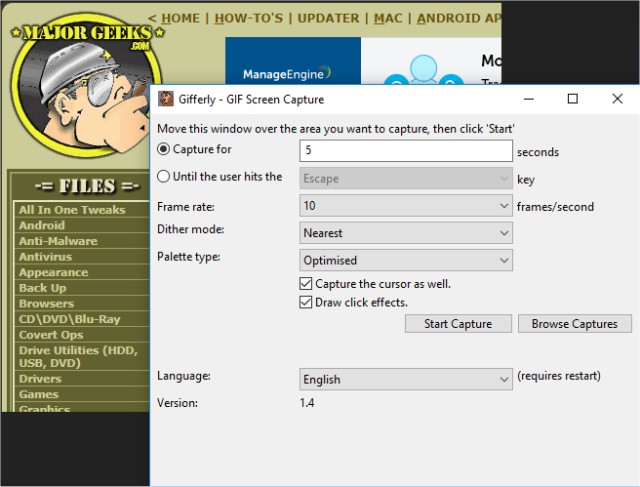Image resolution: width=640 pixels, height=487 pixels.
Task: Open HOME link on Major Geeks page
Action: pyautogui.click(x=180, y=18)
